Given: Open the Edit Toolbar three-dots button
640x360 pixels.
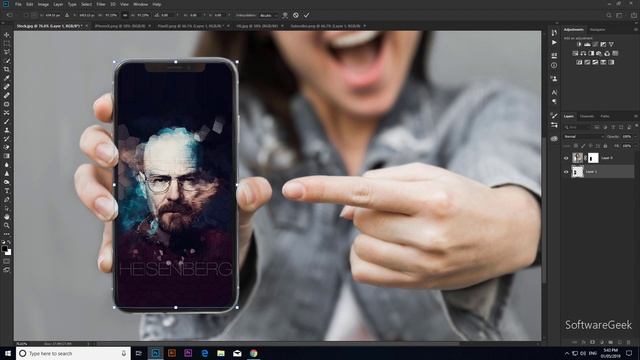Looking at the screenshot, I should coord(7,234).
